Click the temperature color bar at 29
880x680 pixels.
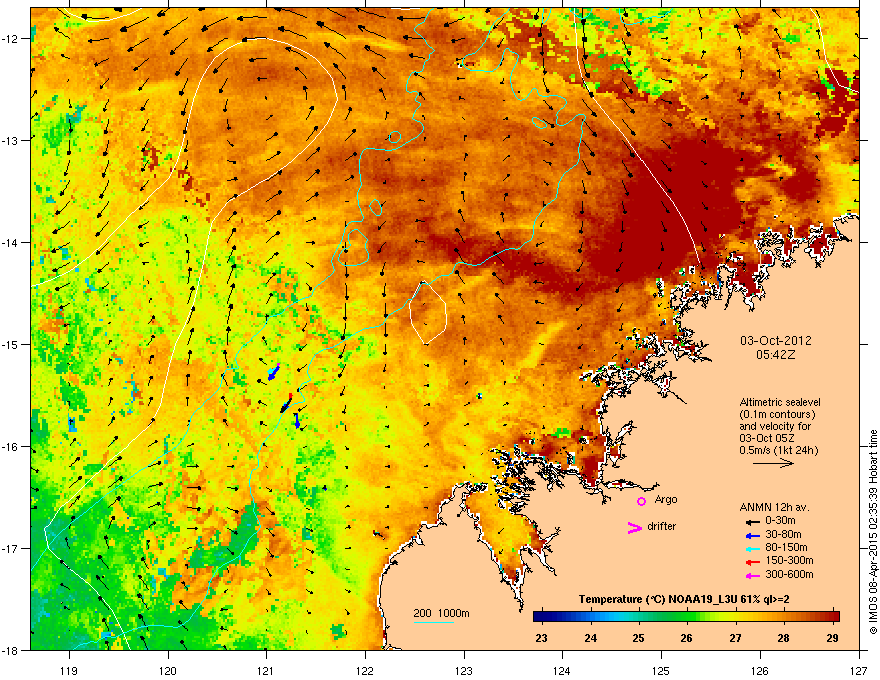coord(833,616)
